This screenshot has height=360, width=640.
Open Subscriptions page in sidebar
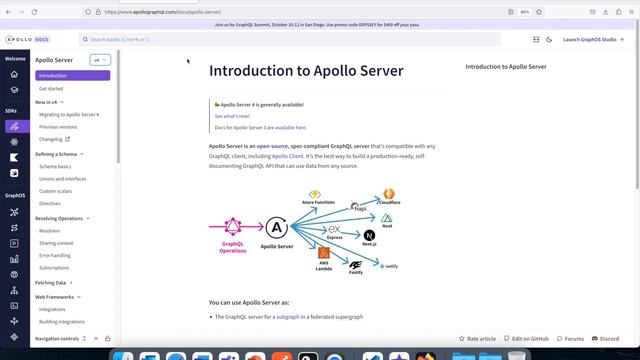54,268
